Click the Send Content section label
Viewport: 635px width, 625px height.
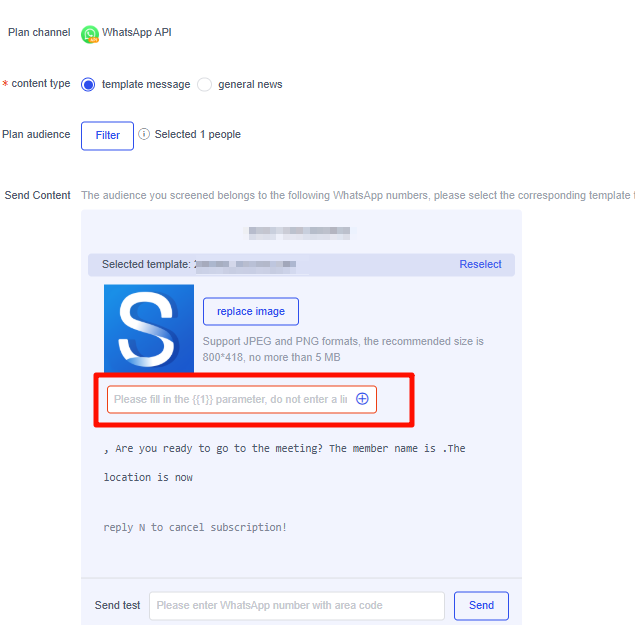click(x=37, y=195)
